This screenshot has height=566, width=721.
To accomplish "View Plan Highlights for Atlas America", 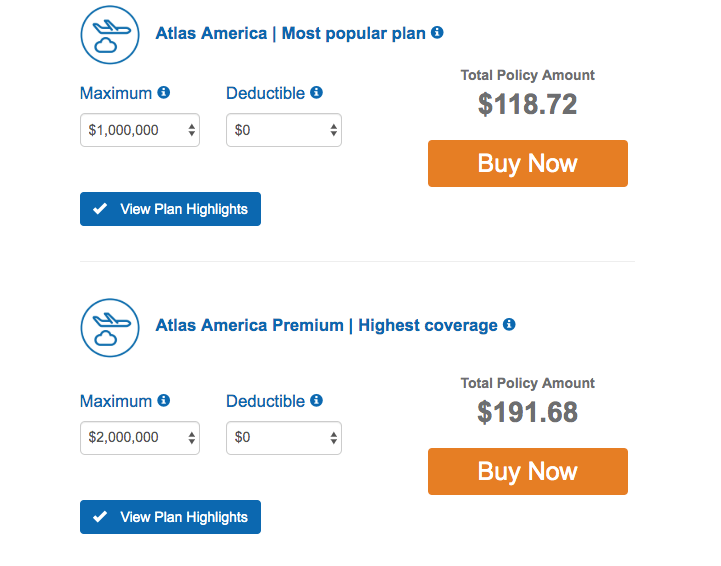I will point(170,209).
